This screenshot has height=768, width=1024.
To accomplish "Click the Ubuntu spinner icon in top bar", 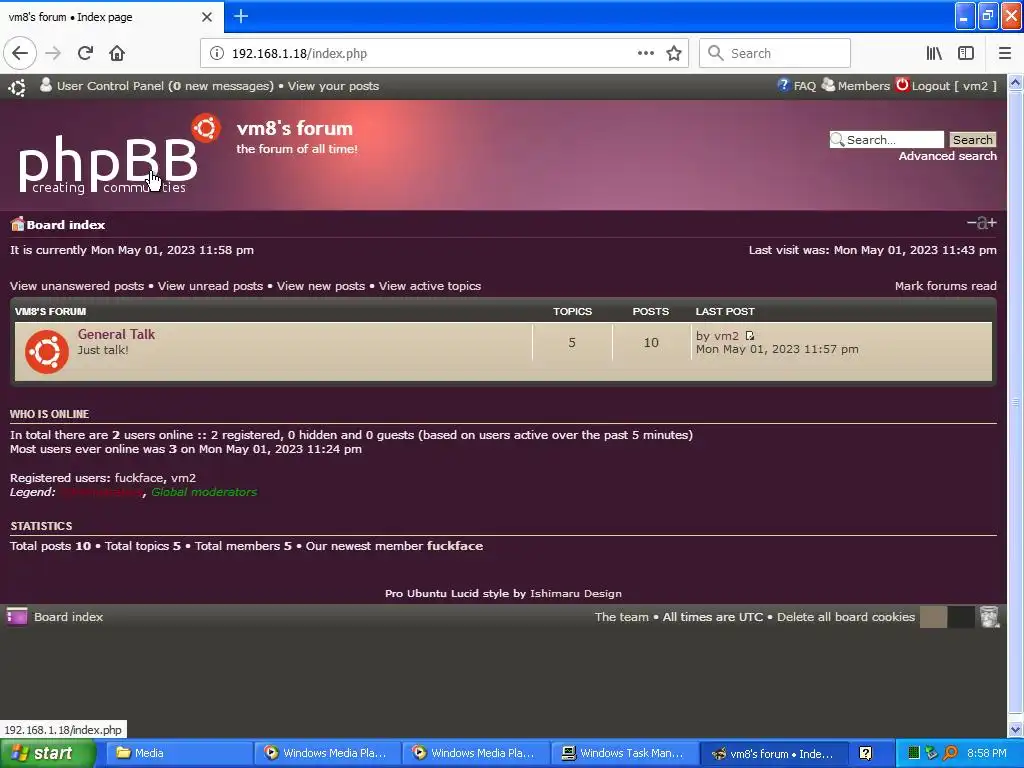I will (x=18, y=87).
